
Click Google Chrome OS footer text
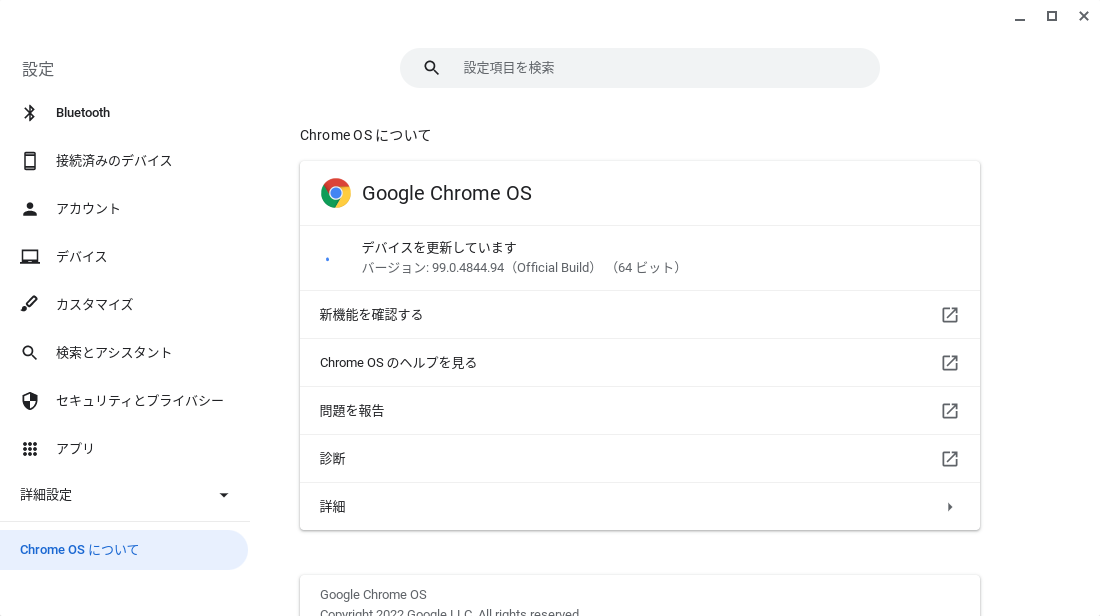tap(373, 595)
